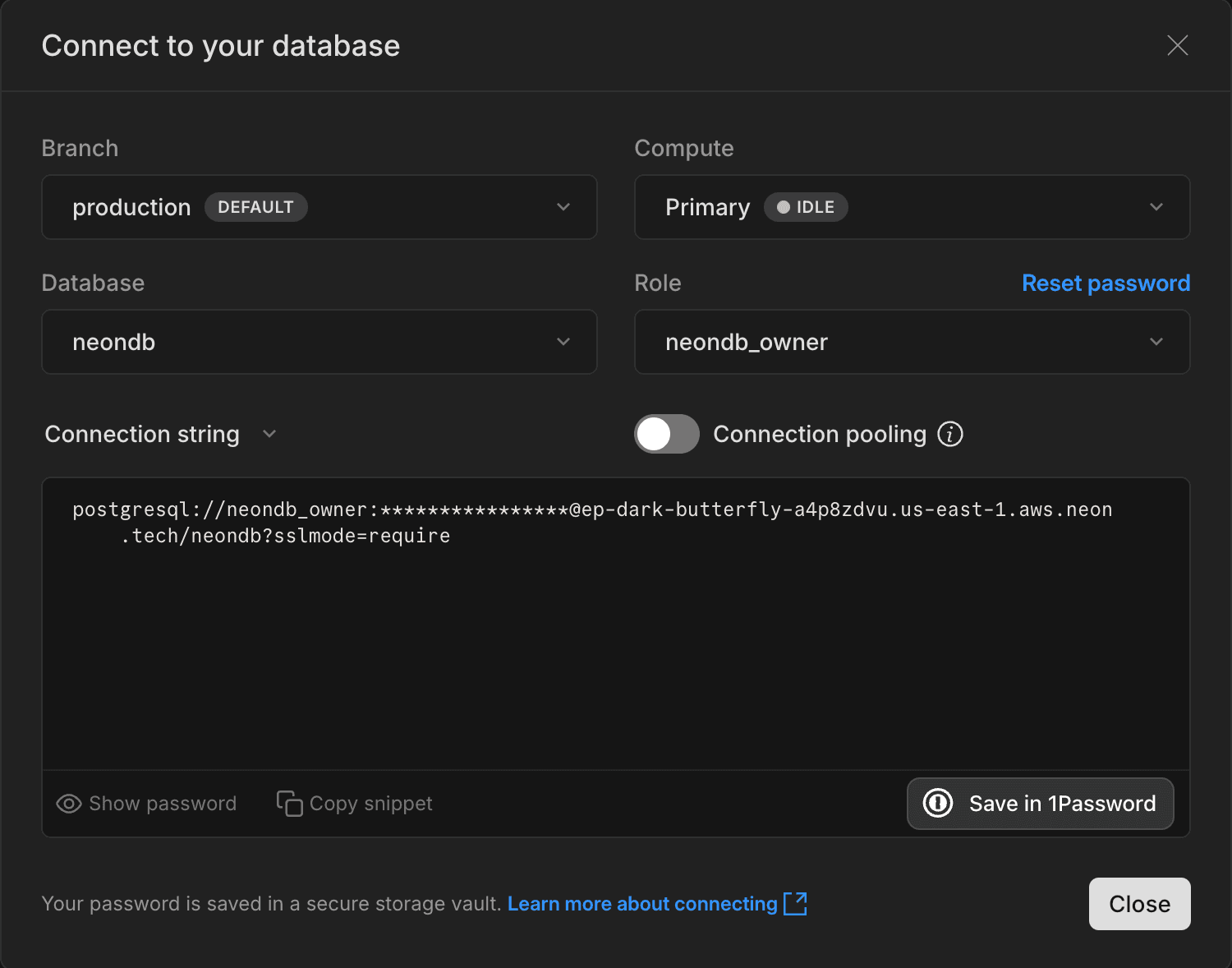1232x968 pixels.
Task: Click the Show password eye icon
Action: click(x=68, y=804)
